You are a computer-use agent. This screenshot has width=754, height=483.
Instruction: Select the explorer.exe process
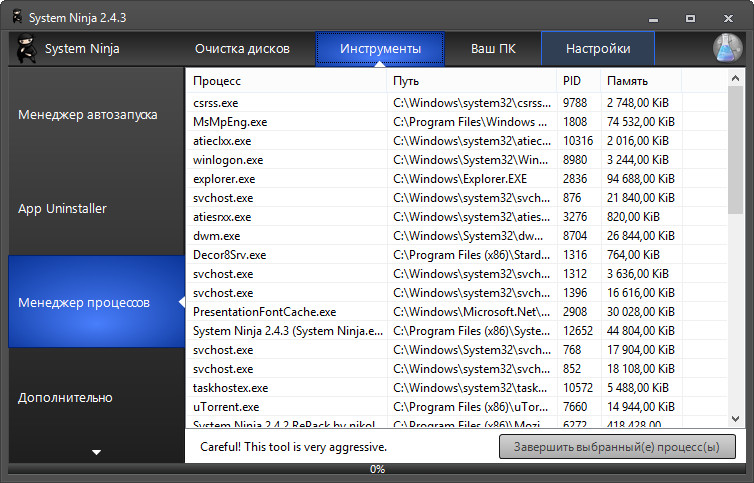click(x=456, y=179)
